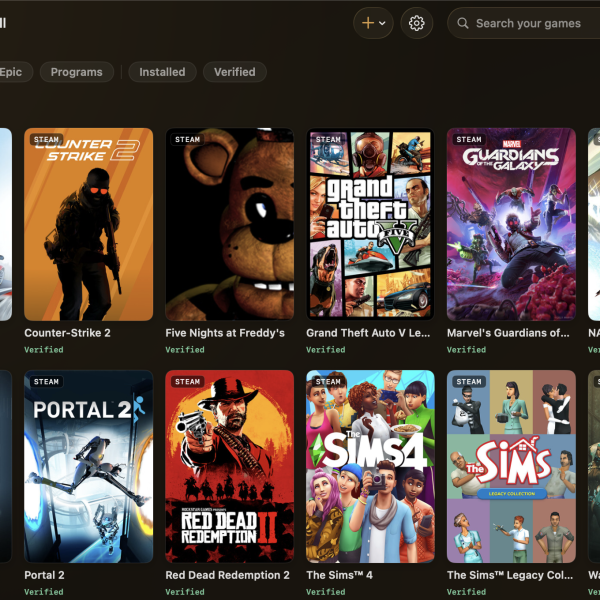Toggle the Installed filter chip
The image size is (600, 600).
[162, 72]
